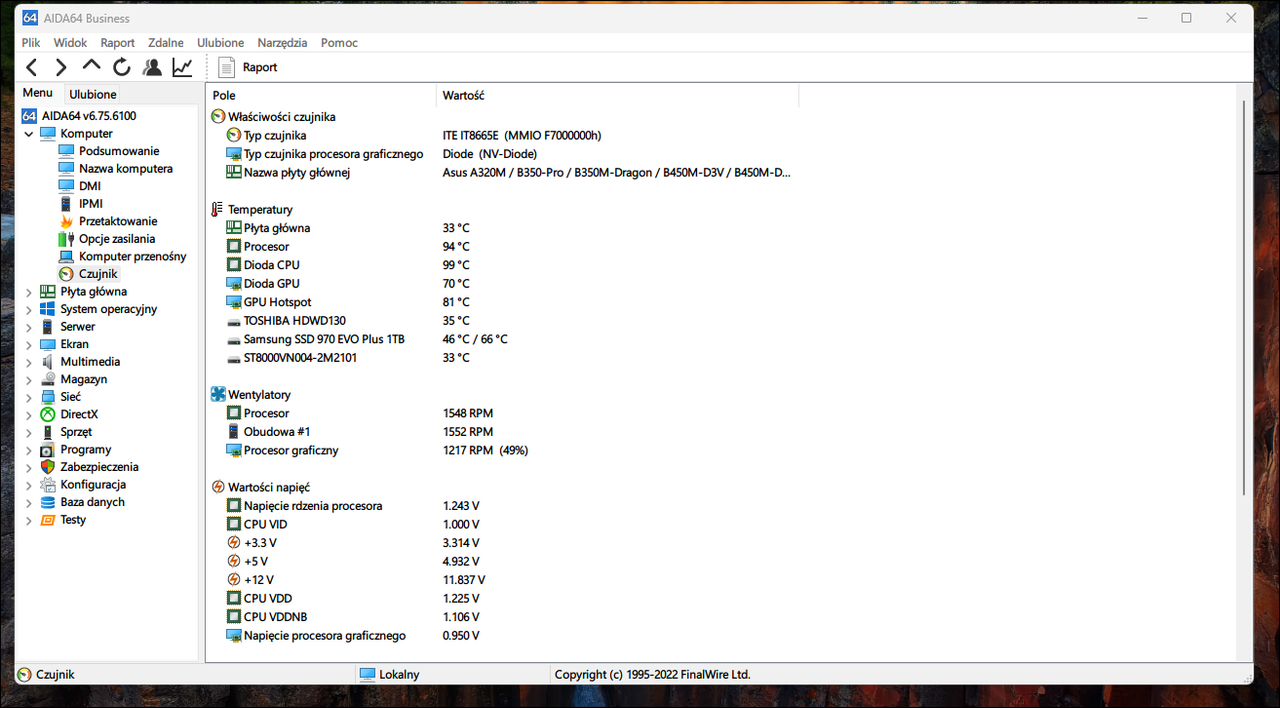Click the Programy tree icon
Viewport: 1280px width, 708px height.
tap(47, 450)
